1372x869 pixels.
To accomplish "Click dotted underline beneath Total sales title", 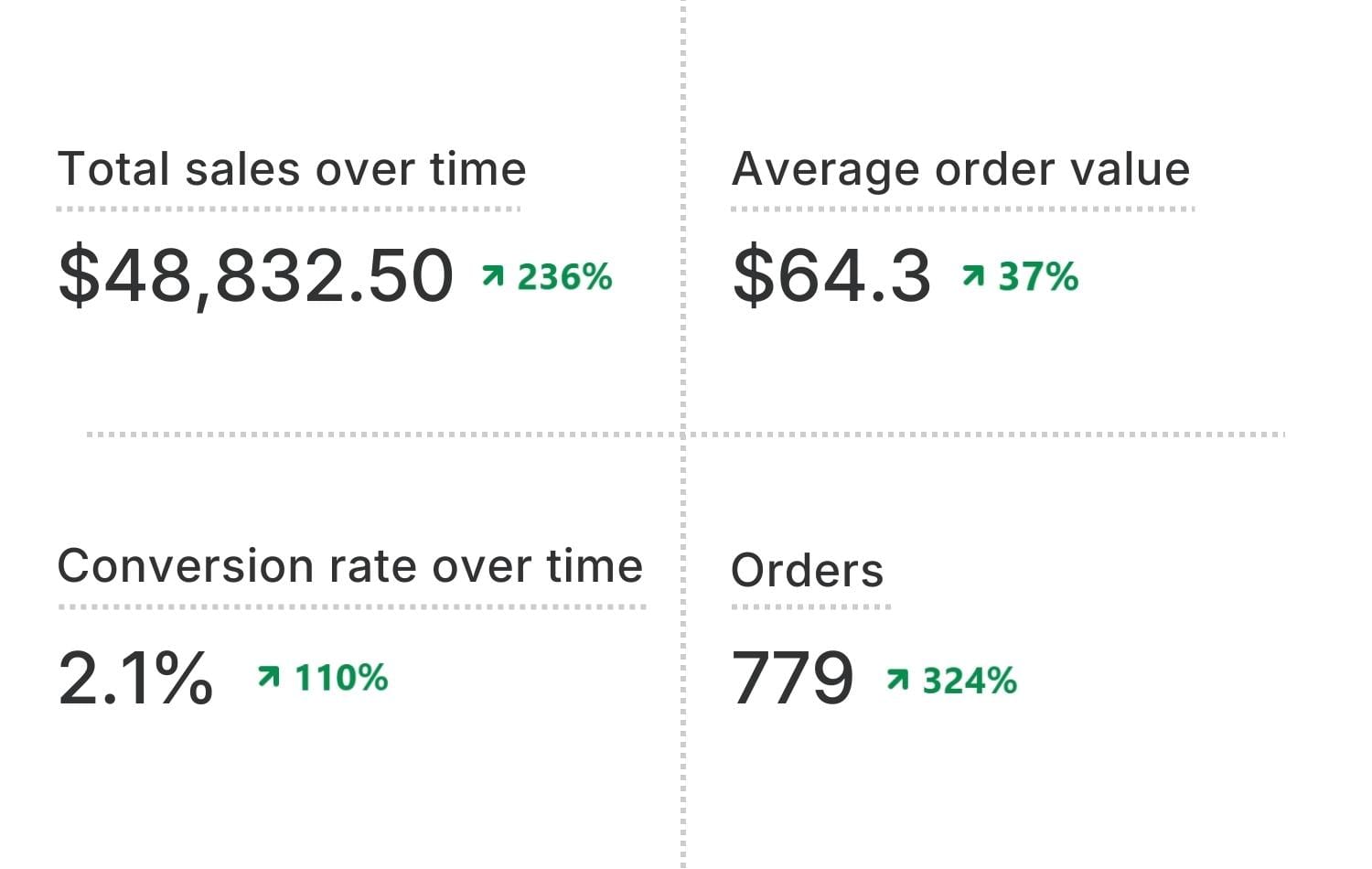I will [288, 209].
